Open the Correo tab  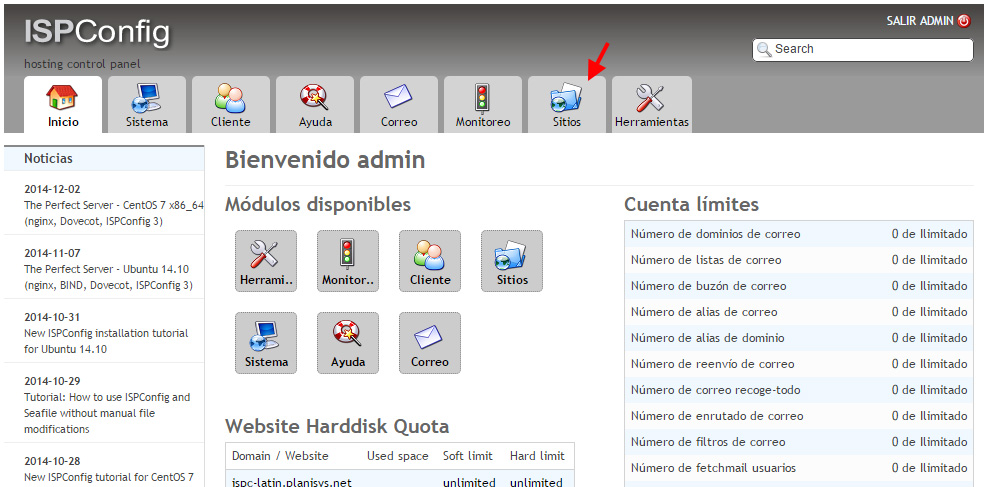click(x=399, y=105)
